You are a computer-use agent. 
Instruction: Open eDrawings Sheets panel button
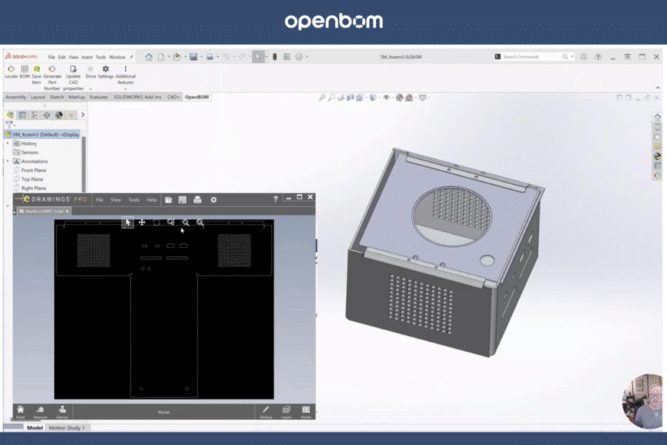pos(305,409)
